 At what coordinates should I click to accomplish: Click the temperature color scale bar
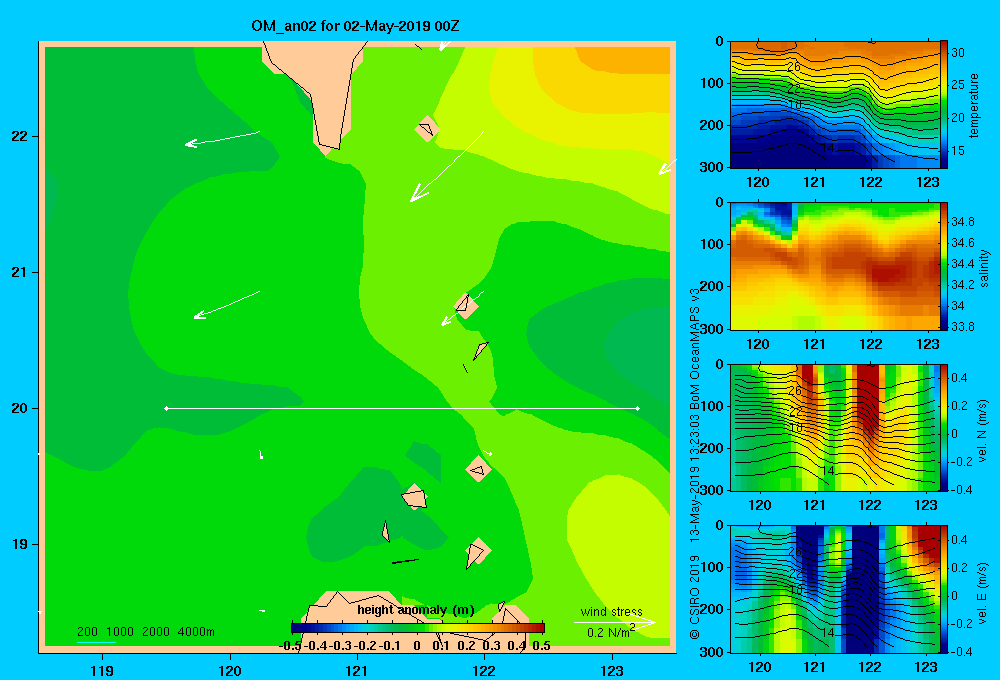coord(943,104)
